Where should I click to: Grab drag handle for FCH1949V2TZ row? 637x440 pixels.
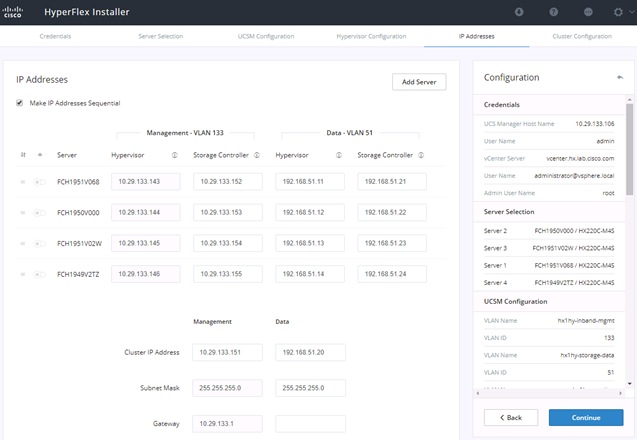23,274
